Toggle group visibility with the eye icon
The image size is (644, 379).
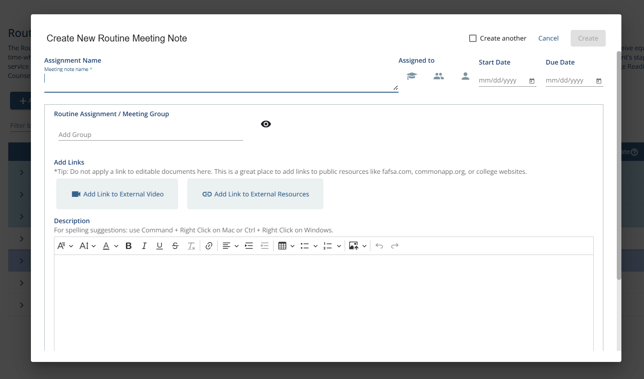point(266,124)
